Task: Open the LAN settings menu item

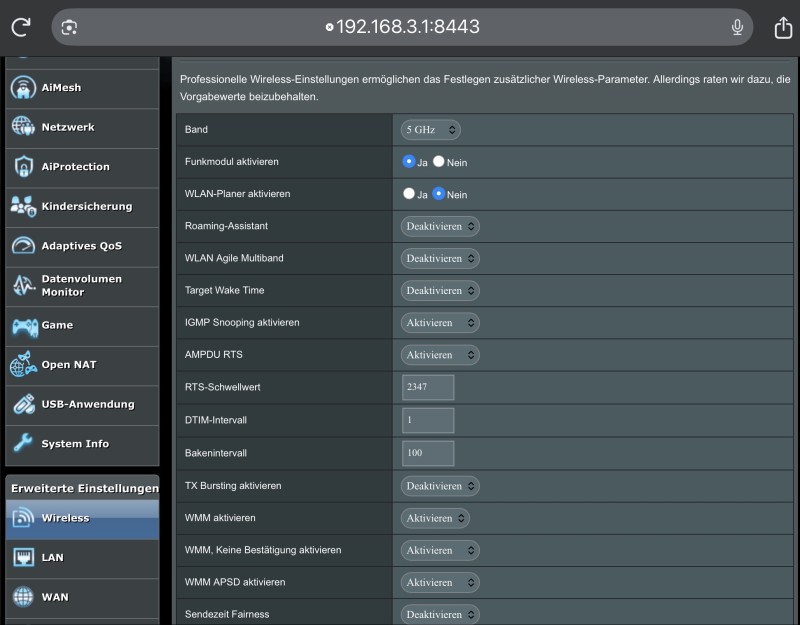Action: (x=52, y=557)
